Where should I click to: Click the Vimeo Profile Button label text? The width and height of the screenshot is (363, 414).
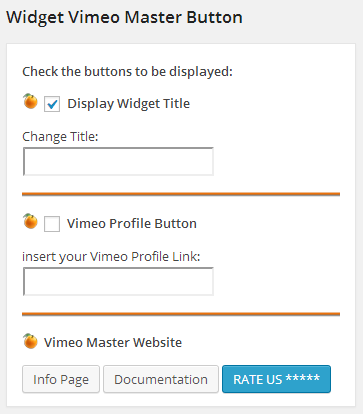point(132,223)
